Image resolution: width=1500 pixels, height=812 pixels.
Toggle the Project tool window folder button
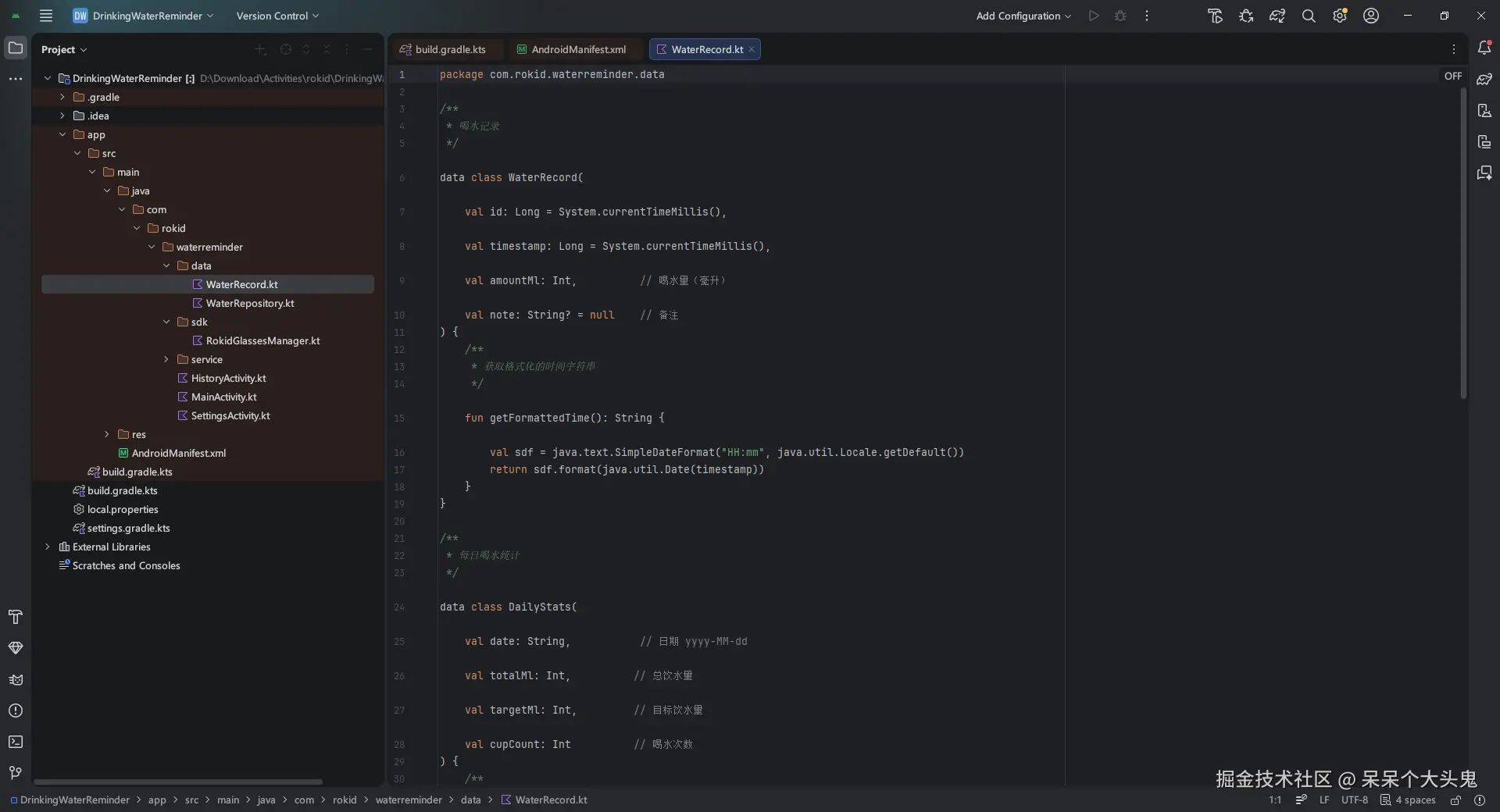point(16,48)
